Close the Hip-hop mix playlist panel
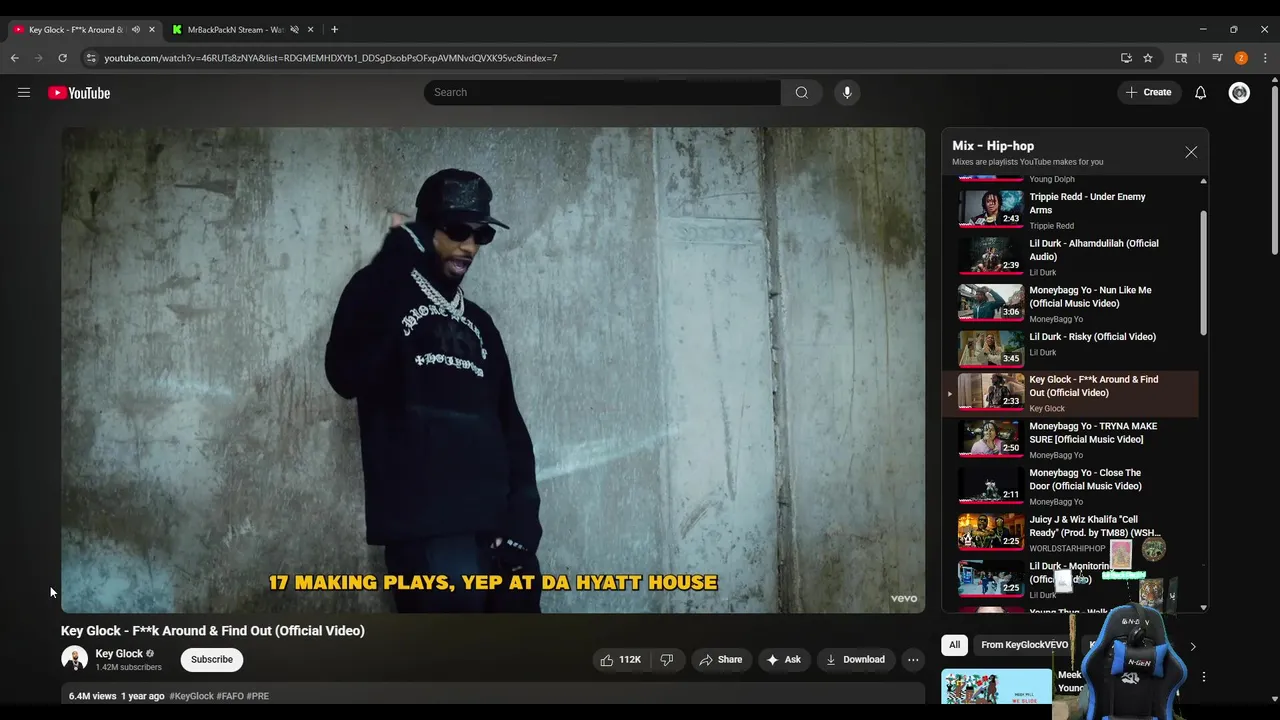This screenshot has width=1280, height=720. coord(1190,152)
